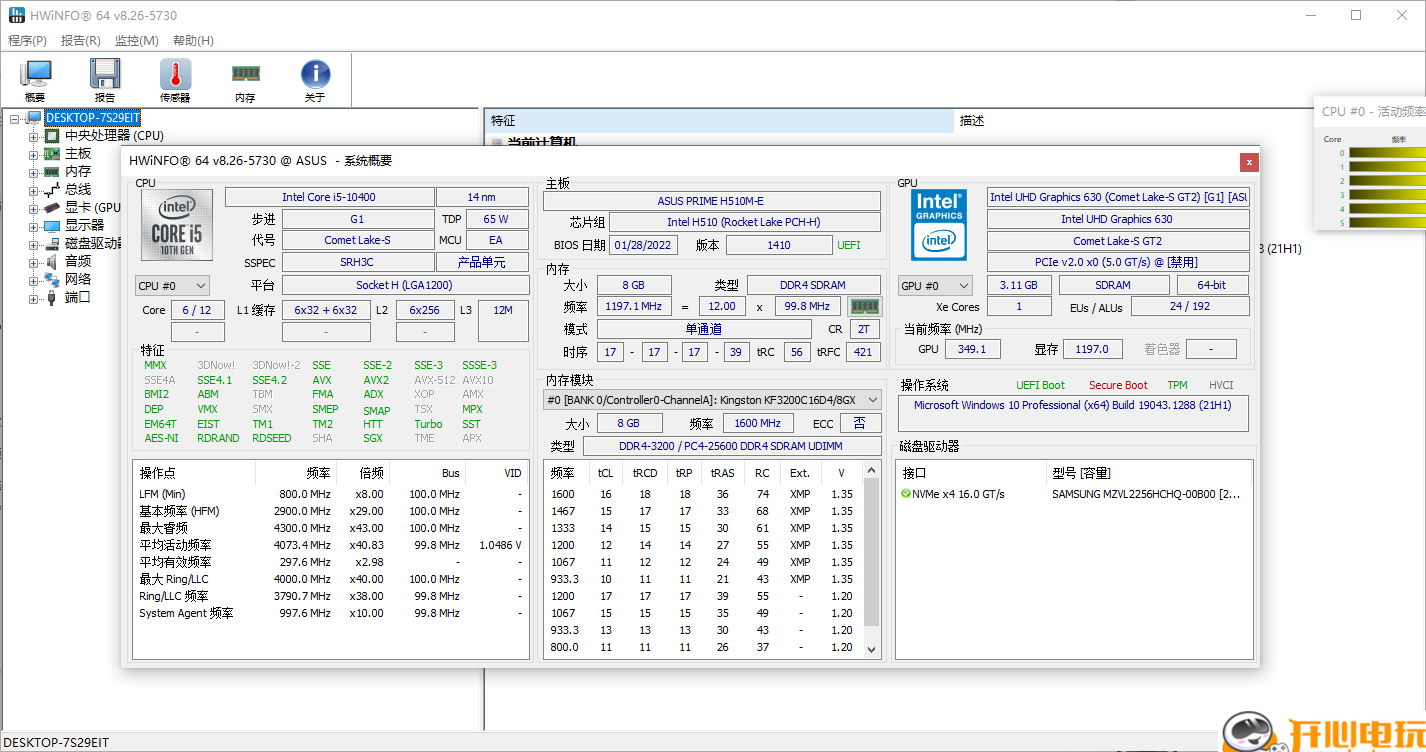The image size is (1426, 752).
Task: Click the 内存 memory toolbar icon
Action: click(245, 80)
